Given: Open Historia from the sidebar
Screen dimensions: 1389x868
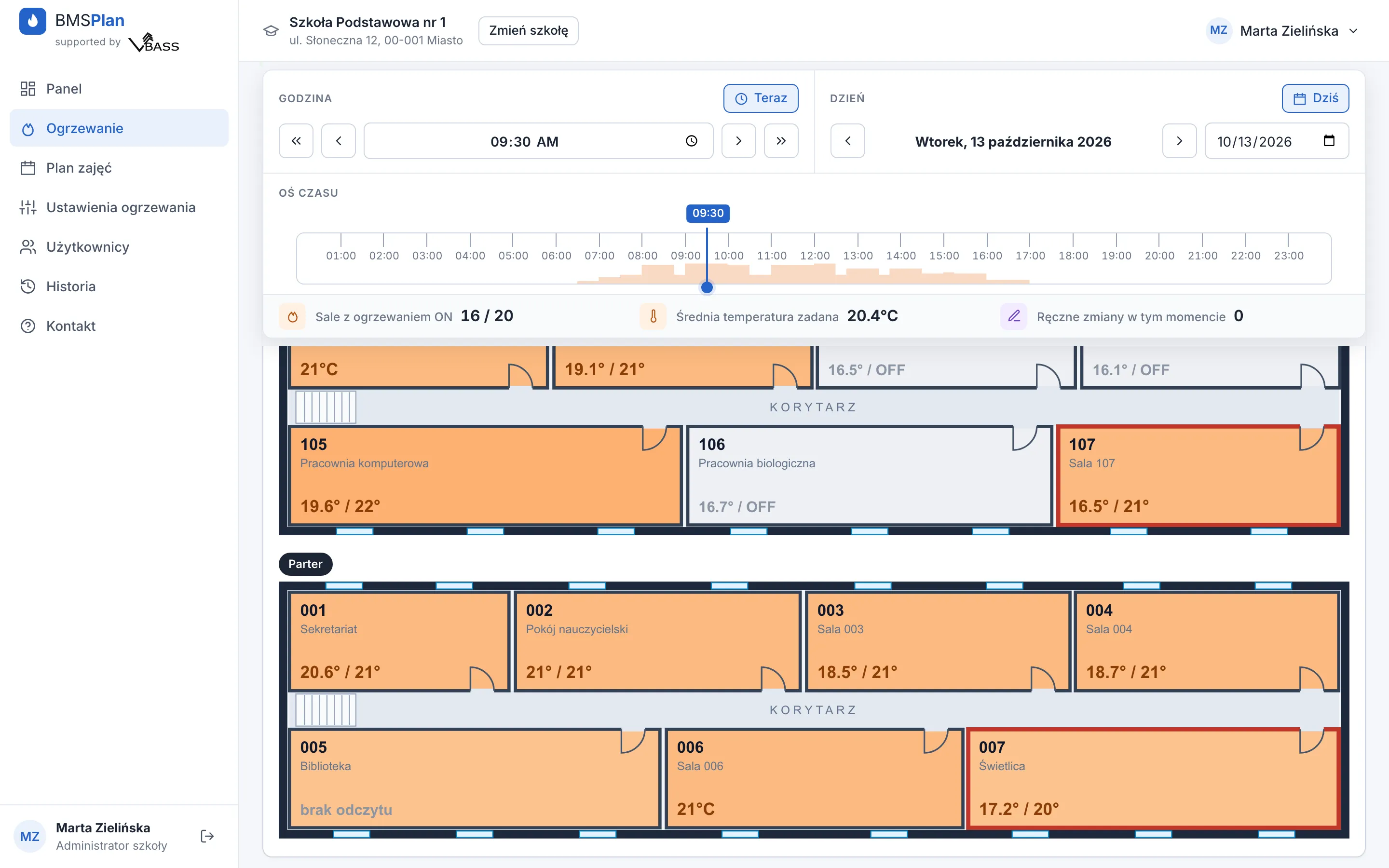Looking at the screenshot, I should [x=119, y=286].
